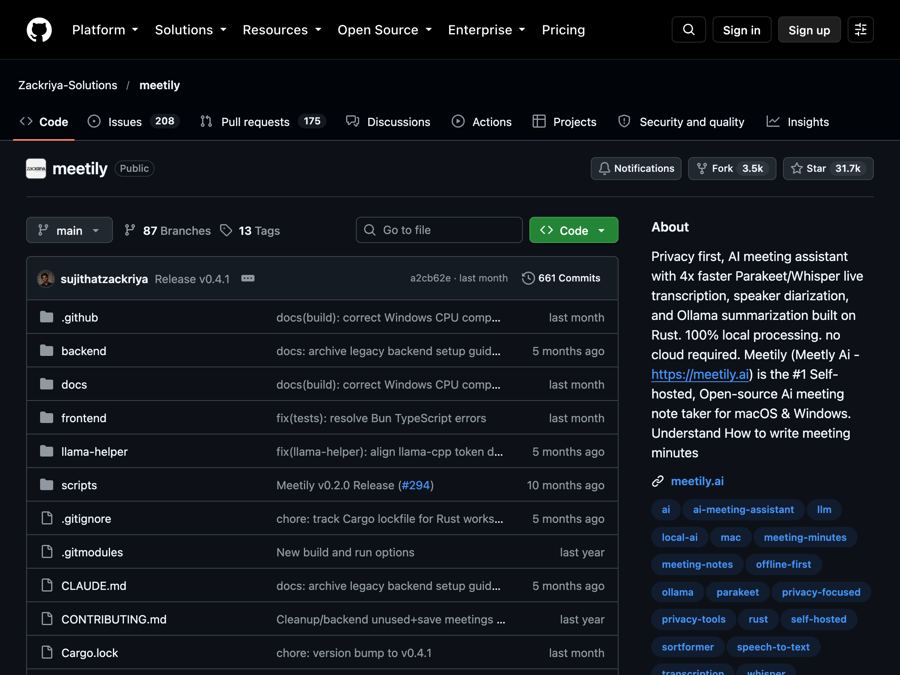900x675 pixels.
Task: Open the GitHub homepage logo
Action: tap(39, 30)
